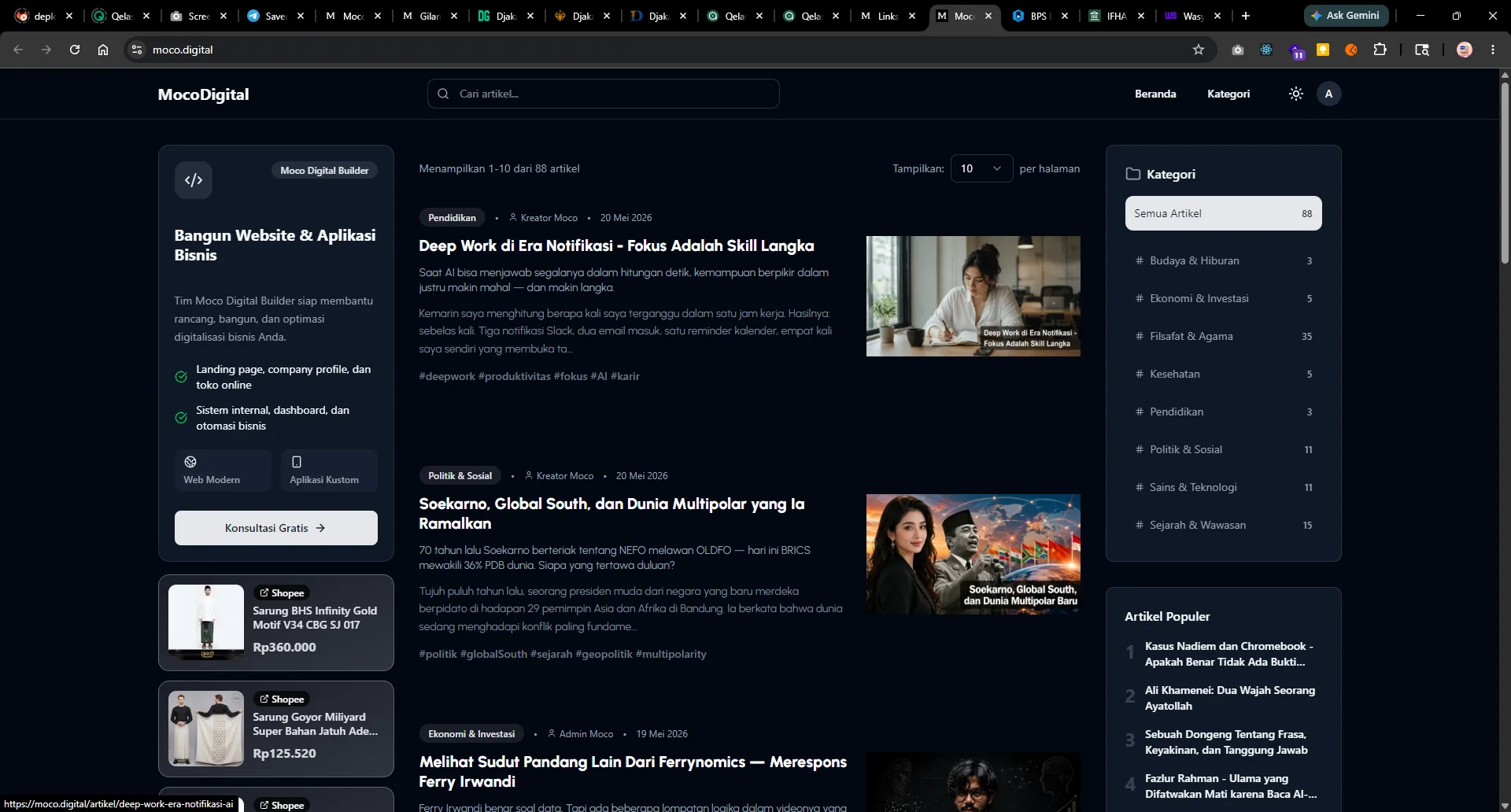Select 'Politik & Sosial' category in the sidebar
The width and height of the screenshot is (1511, 812).
tap(1223, 449)
